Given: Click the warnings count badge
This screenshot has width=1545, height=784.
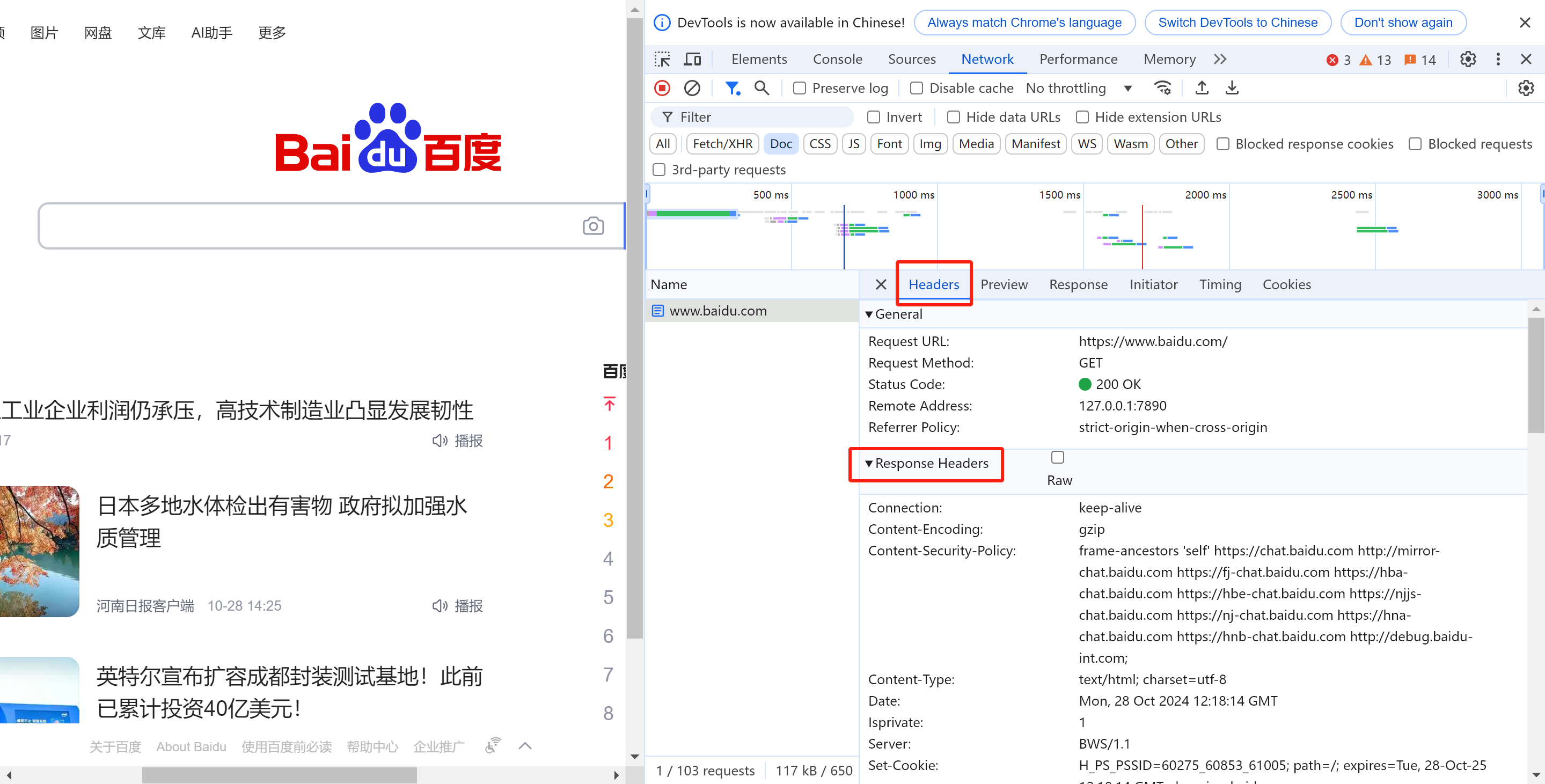Looking at the screenshot, I should click(x=1375, y=60).
